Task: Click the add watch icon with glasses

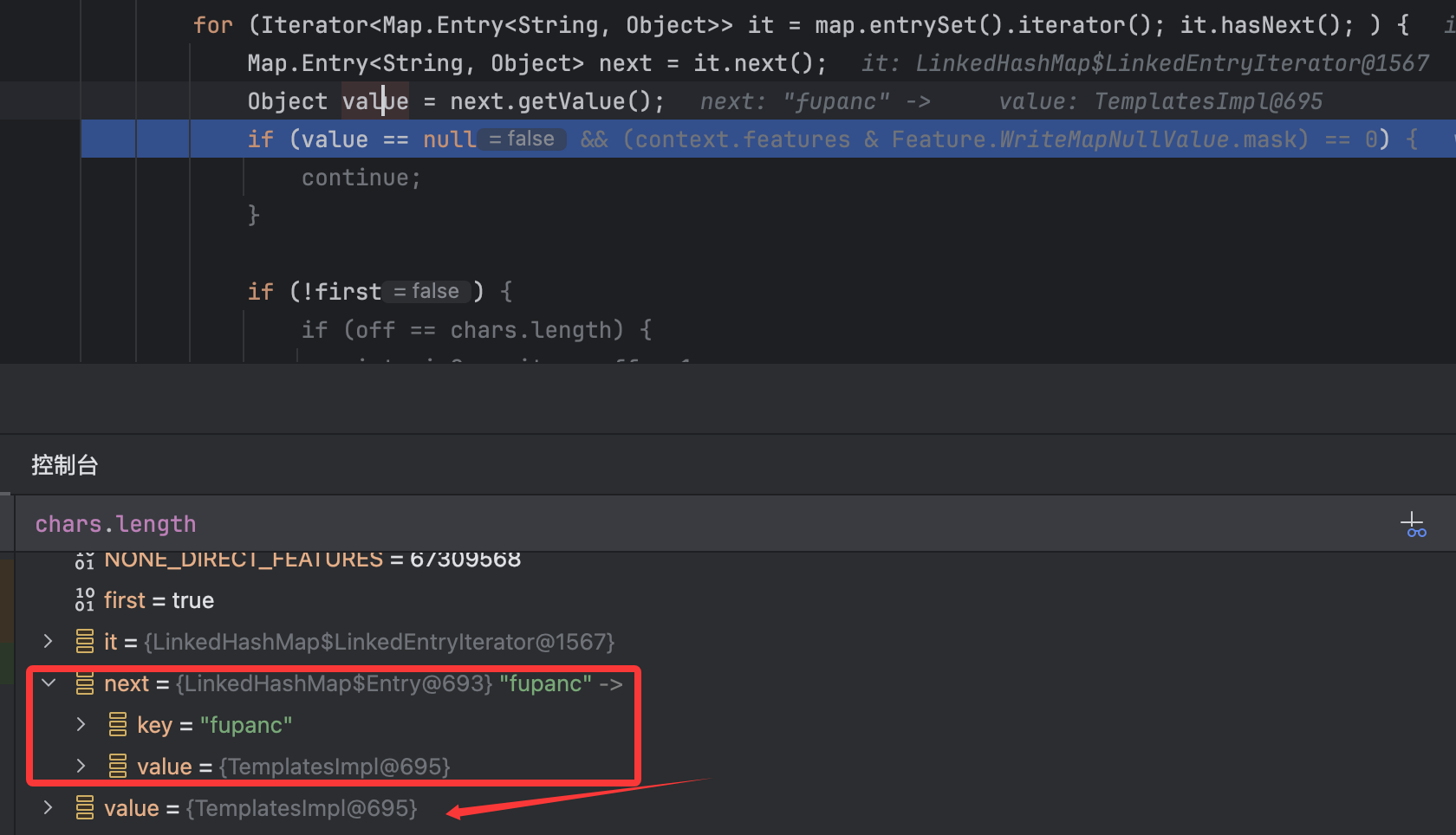Action: point(1413,524)
